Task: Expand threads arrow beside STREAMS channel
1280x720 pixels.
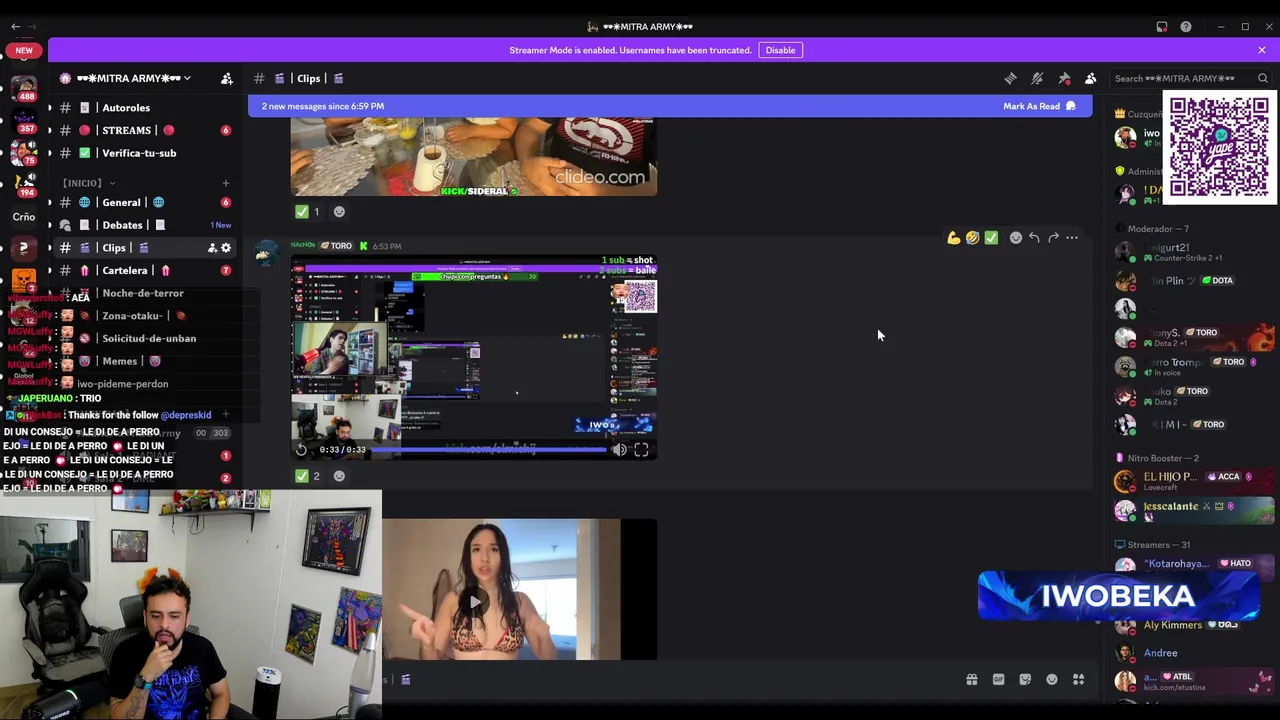Action: point(50,130)
